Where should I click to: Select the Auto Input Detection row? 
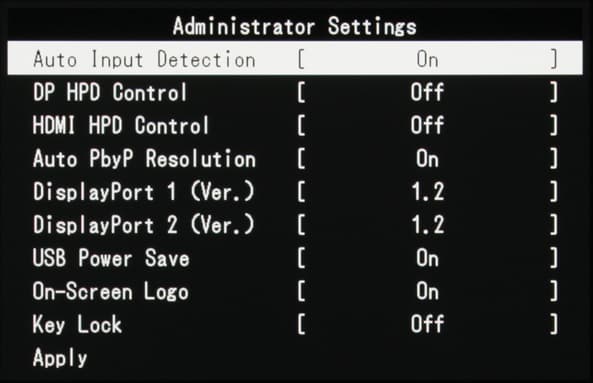pos(295,58)
